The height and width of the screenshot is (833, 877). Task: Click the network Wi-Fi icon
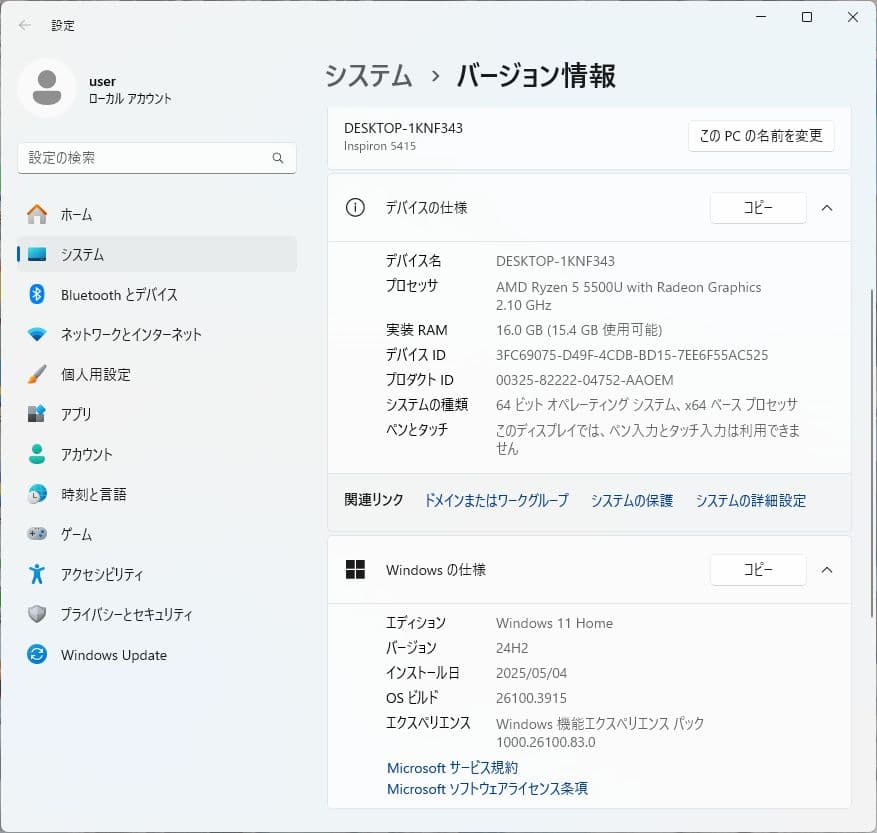pos(37,335)
